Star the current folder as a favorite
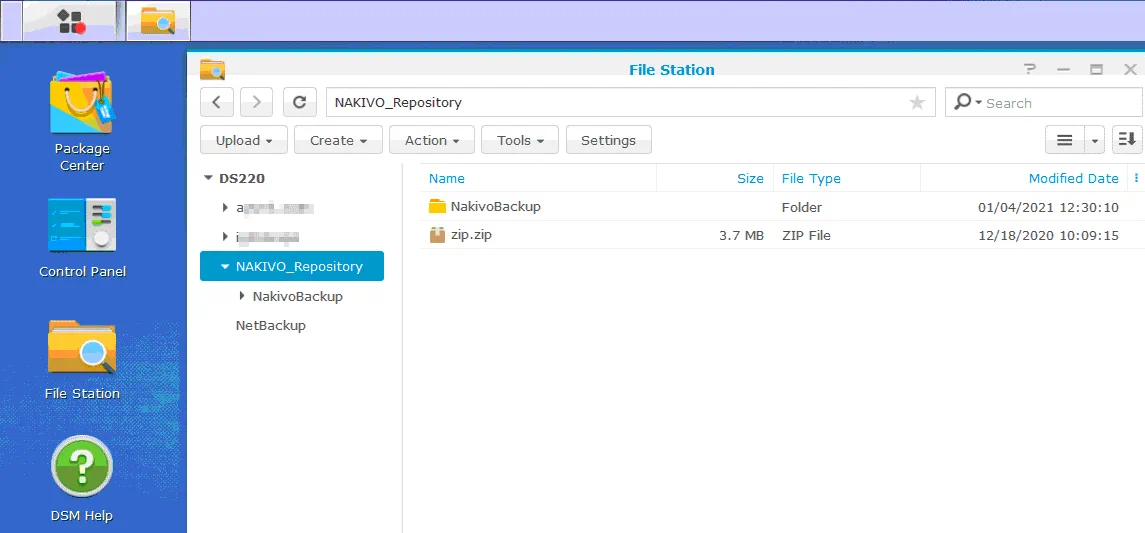Image resolution: width=1145 pixels, height=533 pixels. tap(916, 102)
